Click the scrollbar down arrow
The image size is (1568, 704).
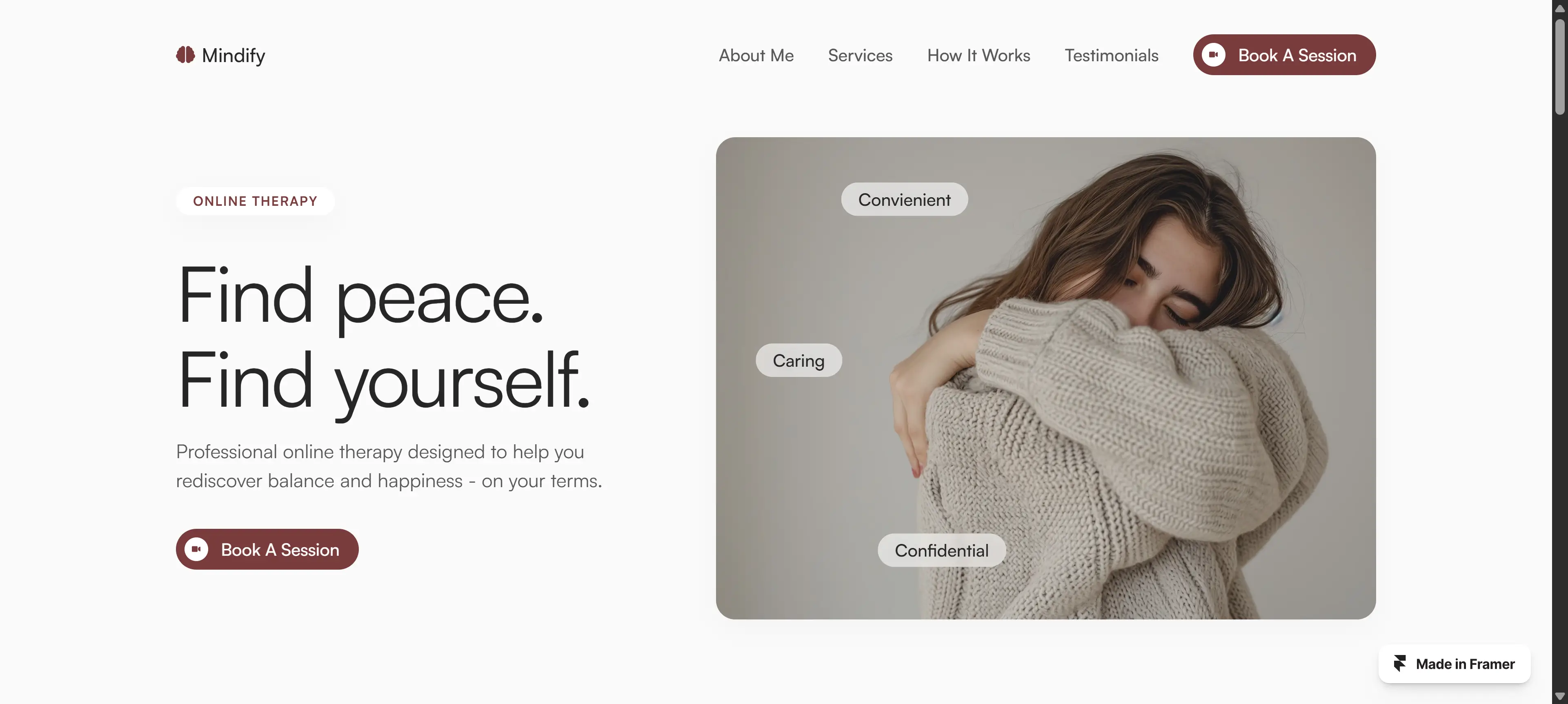[x=1559, y=696]
